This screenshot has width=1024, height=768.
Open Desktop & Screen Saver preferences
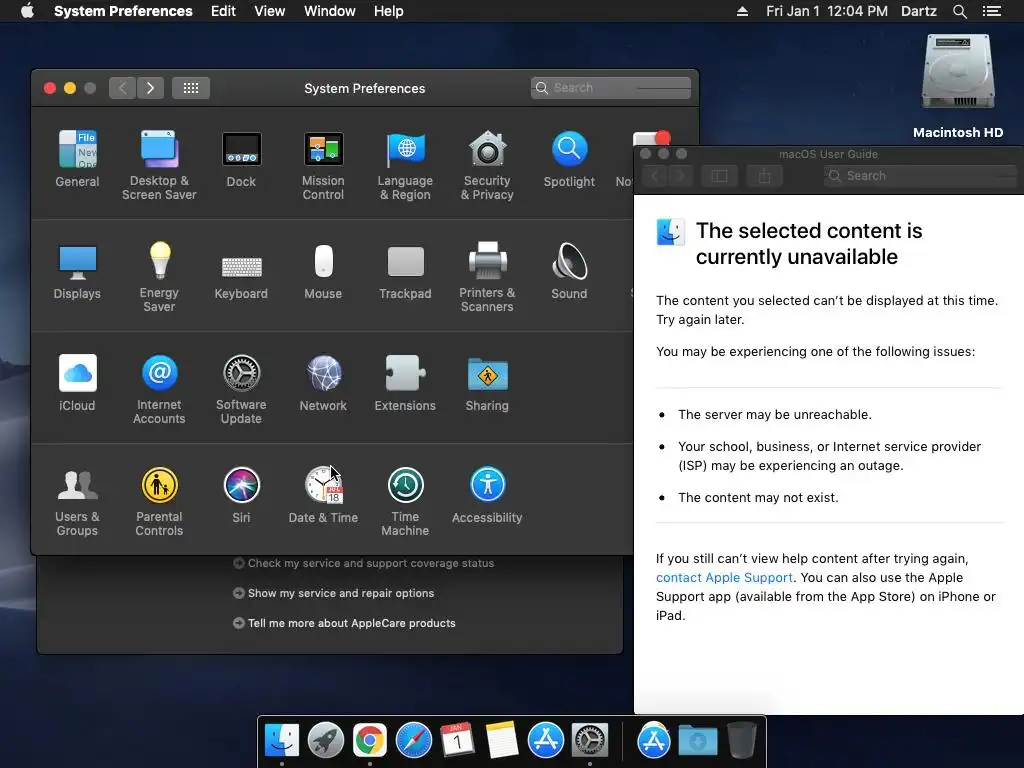click(x=159, y=165)
